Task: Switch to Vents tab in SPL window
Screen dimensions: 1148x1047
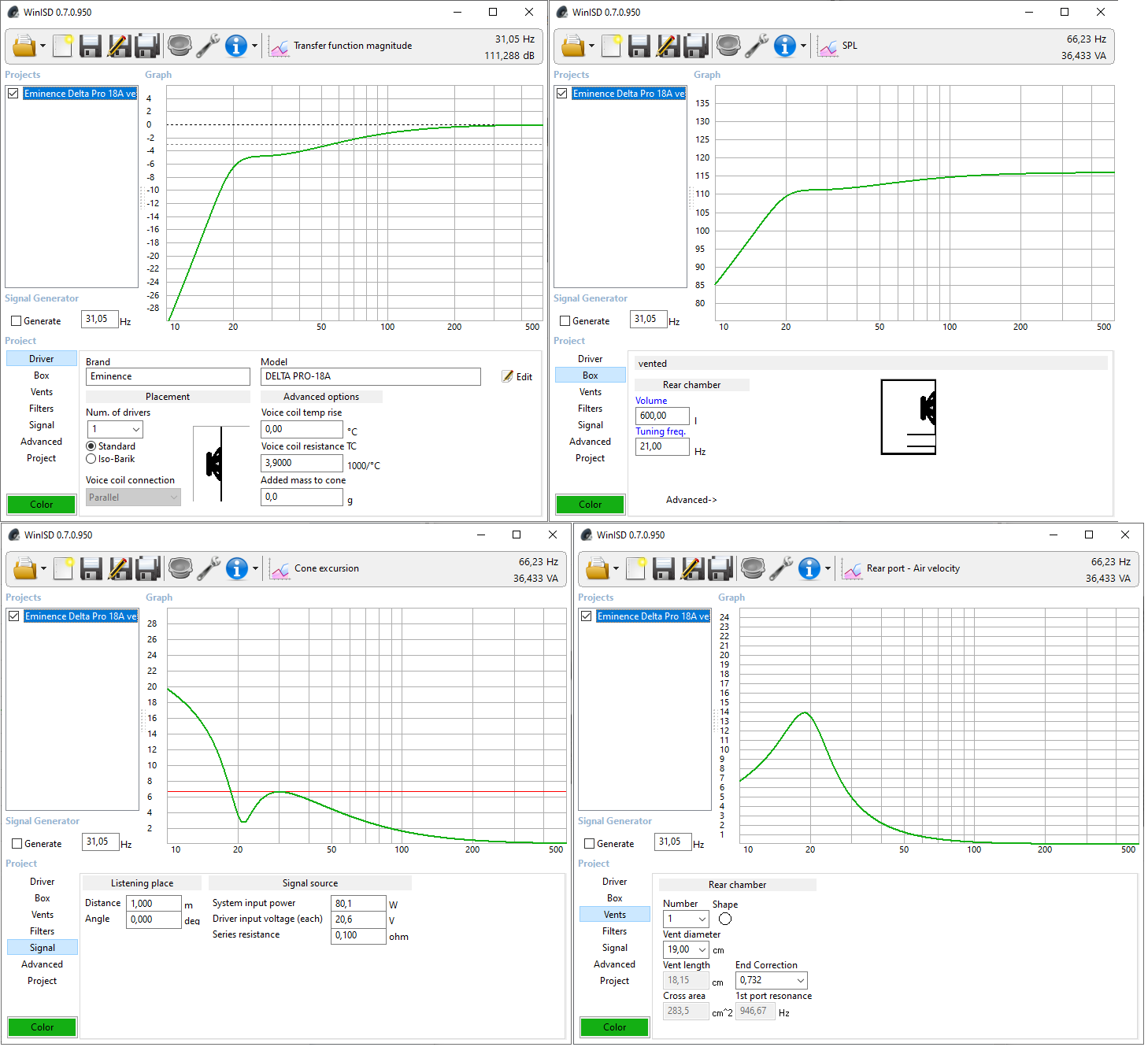Action: point(591,392)
